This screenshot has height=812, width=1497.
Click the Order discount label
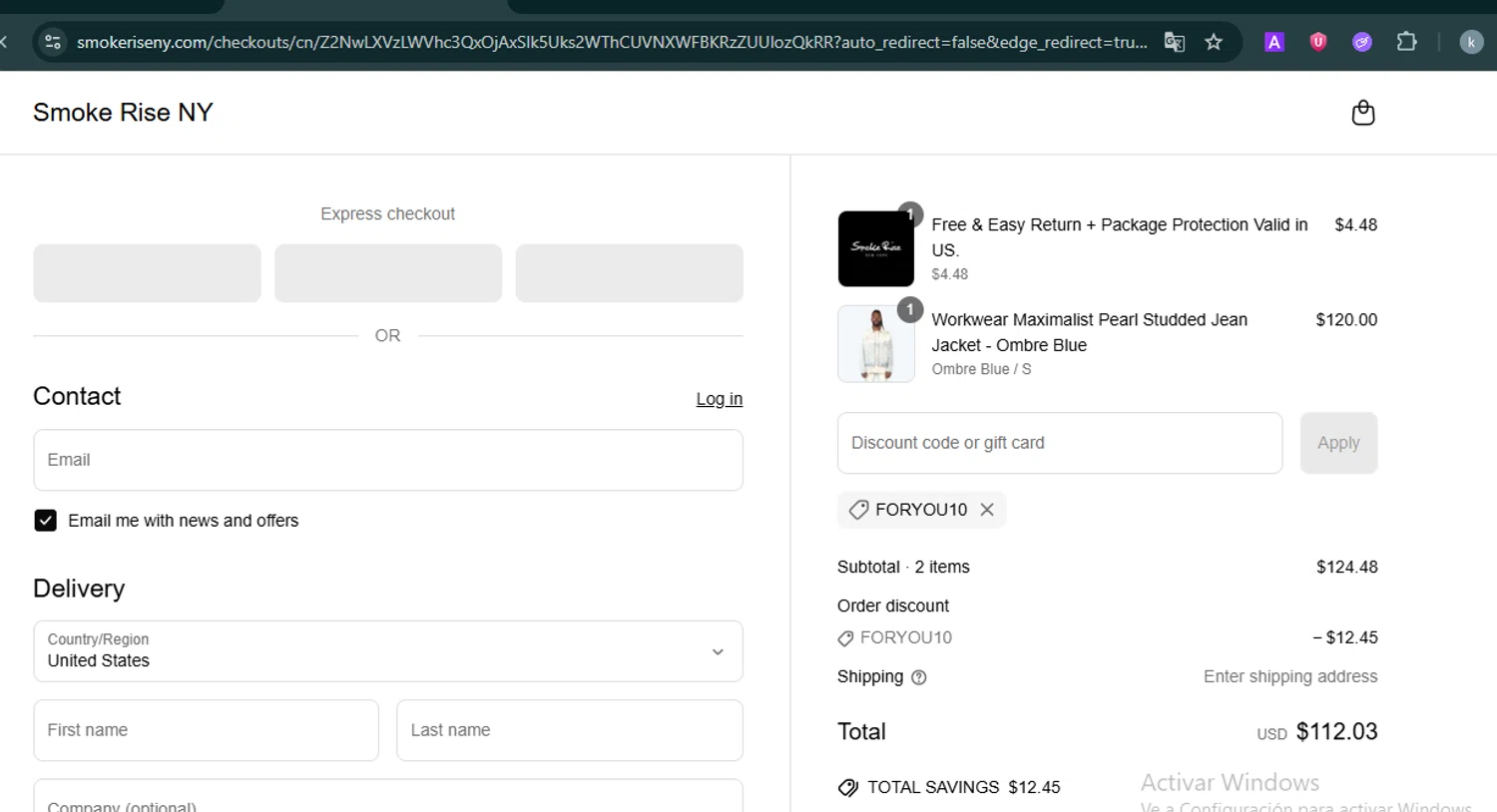[893, 606]
